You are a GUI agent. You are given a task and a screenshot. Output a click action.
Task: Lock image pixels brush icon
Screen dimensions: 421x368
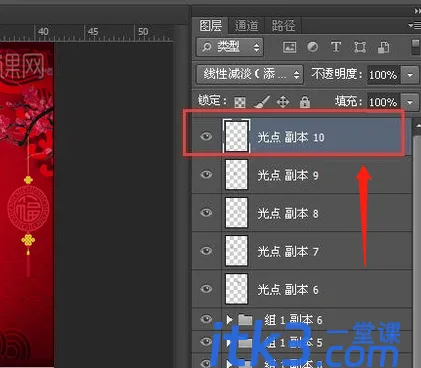tap(262, 102)
